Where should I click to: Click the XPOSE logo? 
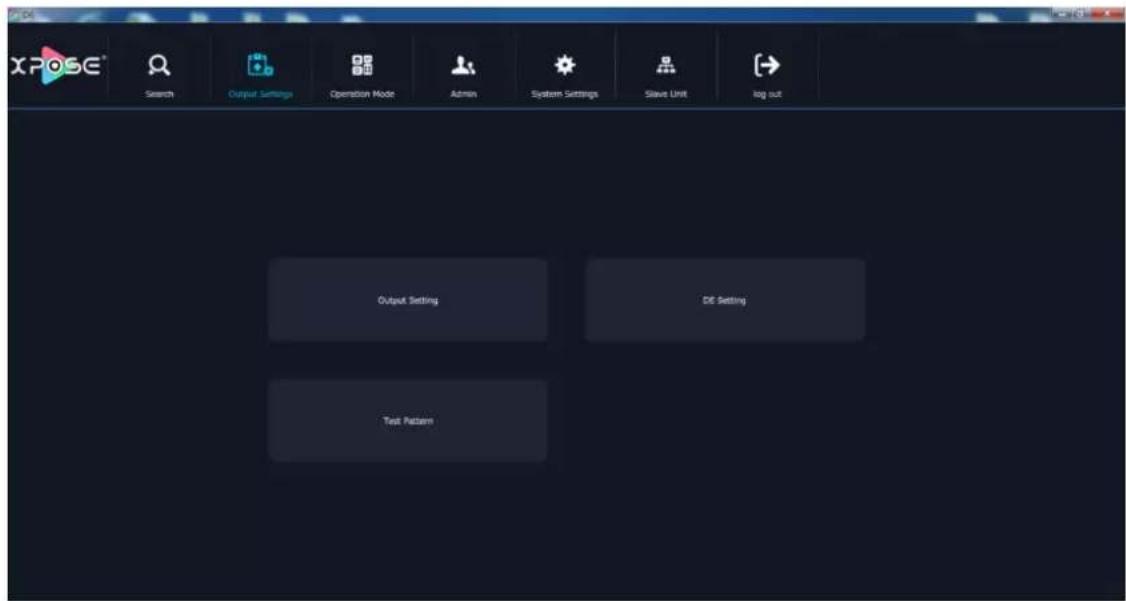(x=57, y=66)
